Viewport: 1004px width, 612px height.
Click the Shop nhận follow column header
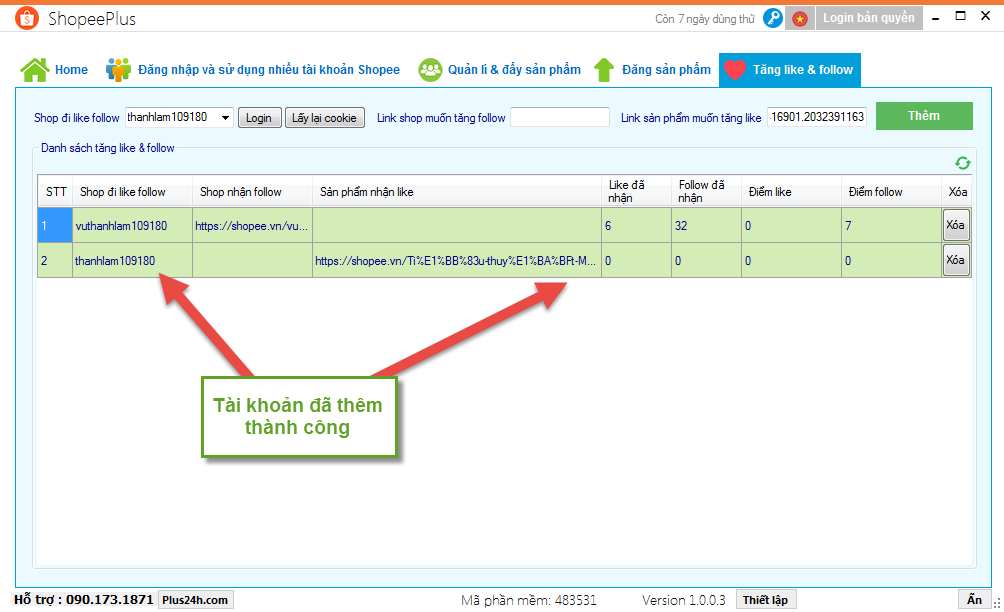[252, 191]
